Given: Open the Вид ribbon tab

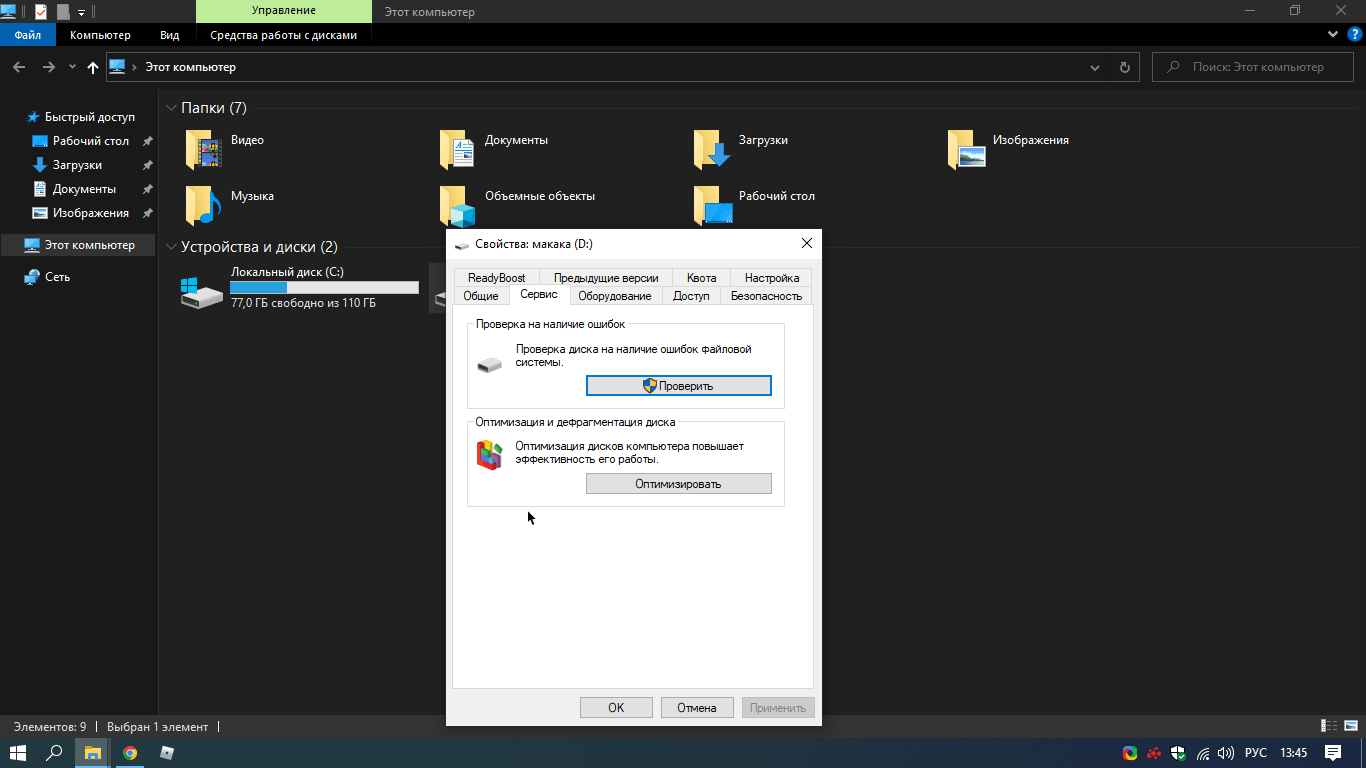Looking at the screenshot, I should tap(170, 35).
